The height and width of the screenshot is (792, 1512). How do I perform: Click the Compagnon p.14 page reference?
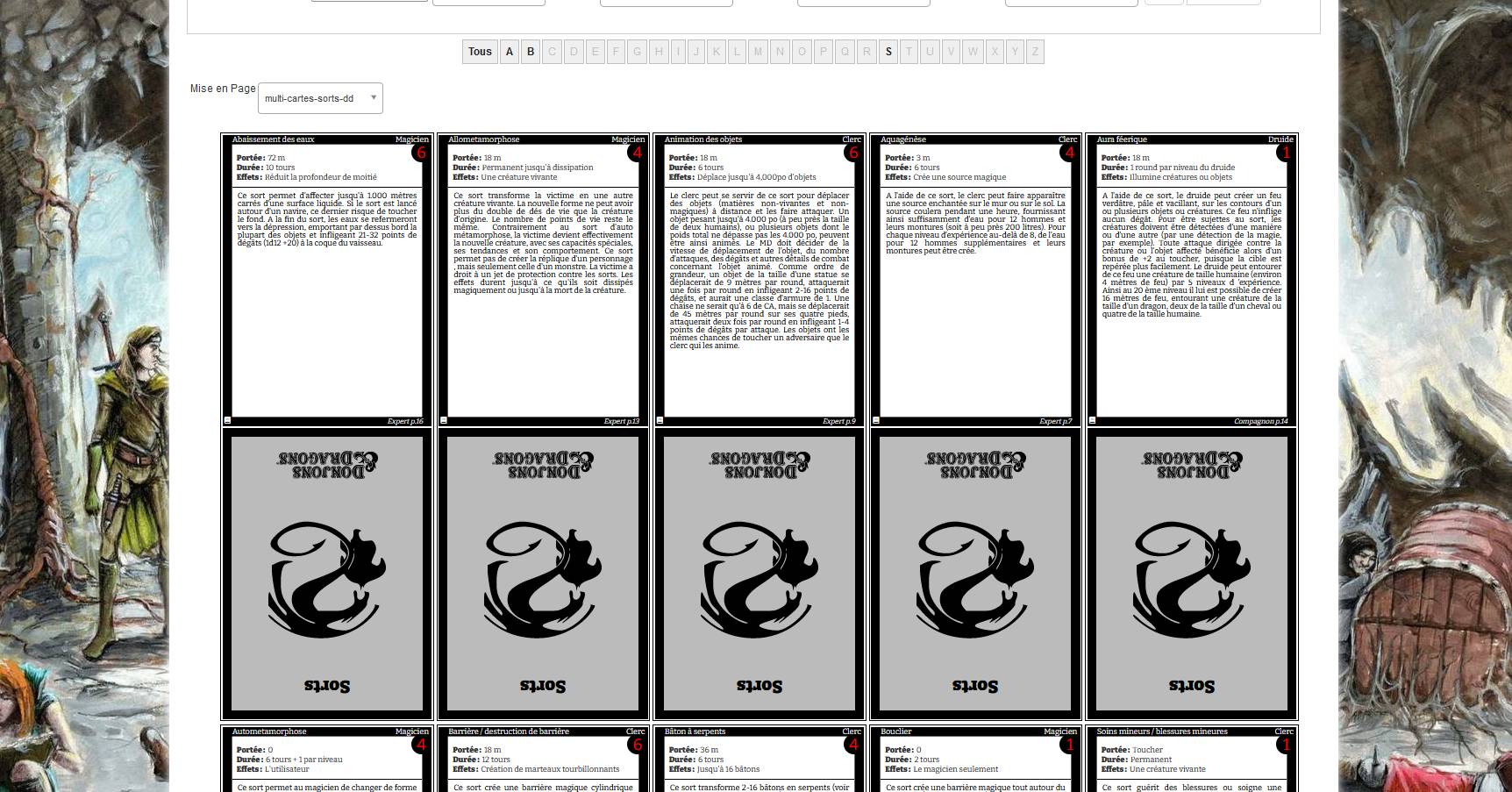pyautogui.click(x=1261, y=422)
